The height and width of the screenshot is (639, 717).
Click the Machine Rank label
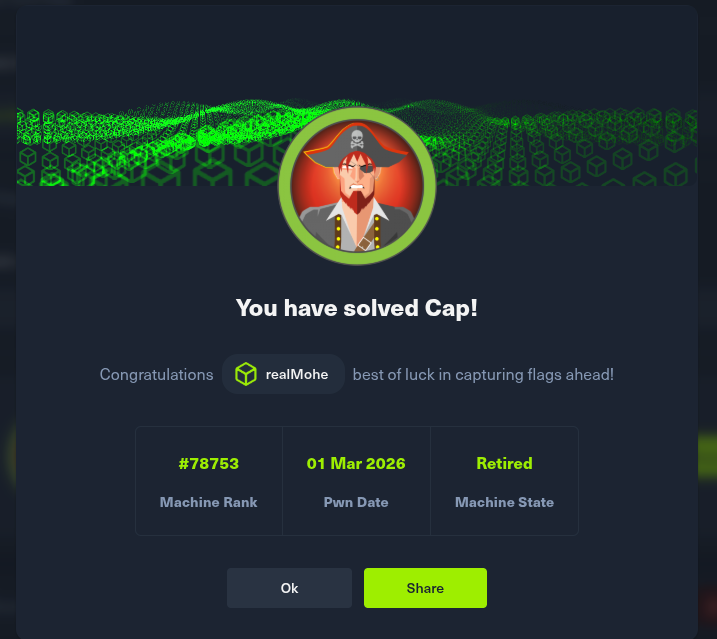[209, 502]
